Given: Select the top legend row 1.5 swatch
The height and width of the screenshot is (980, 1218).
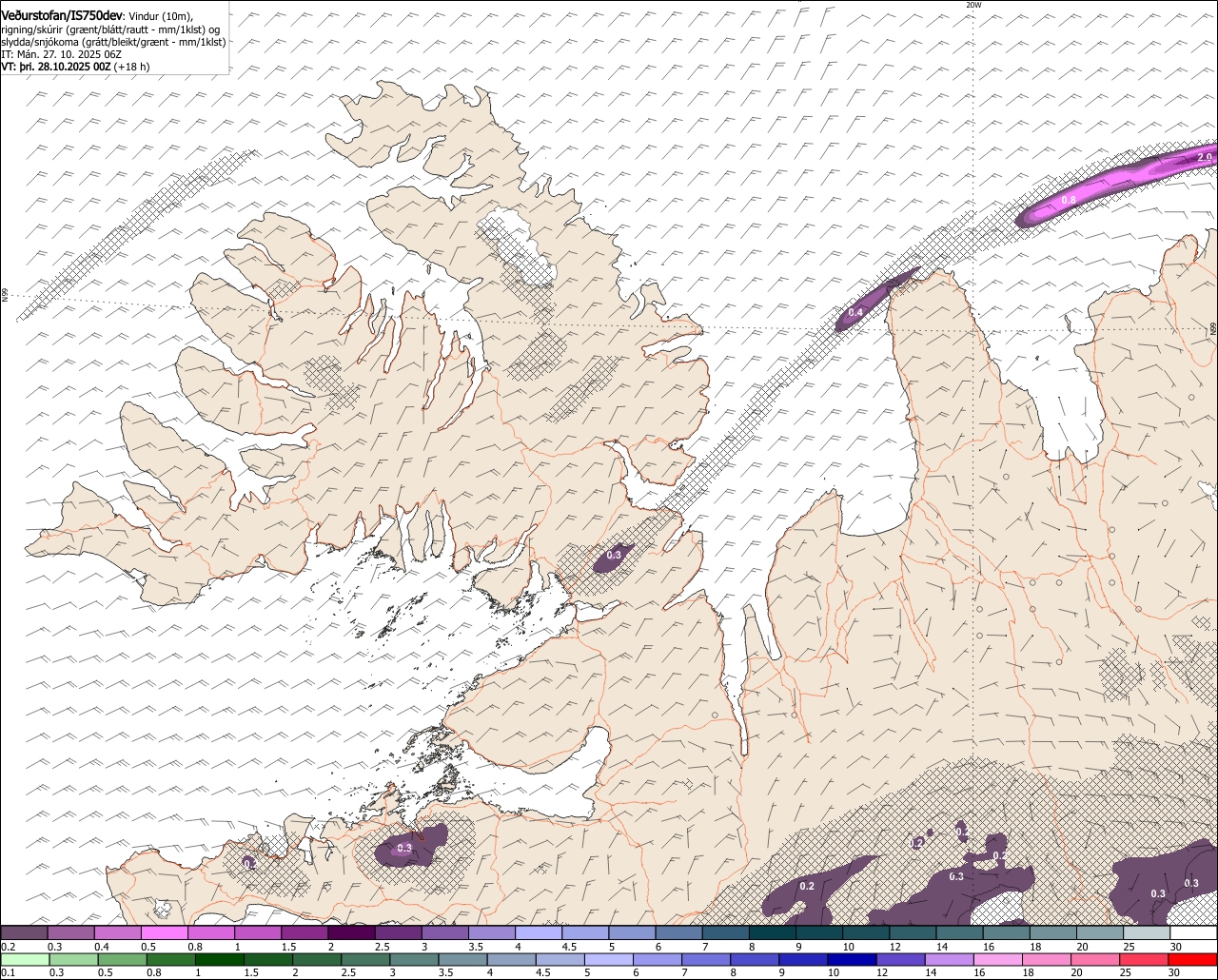Looking at the screenshot, I should coord(304,932).
